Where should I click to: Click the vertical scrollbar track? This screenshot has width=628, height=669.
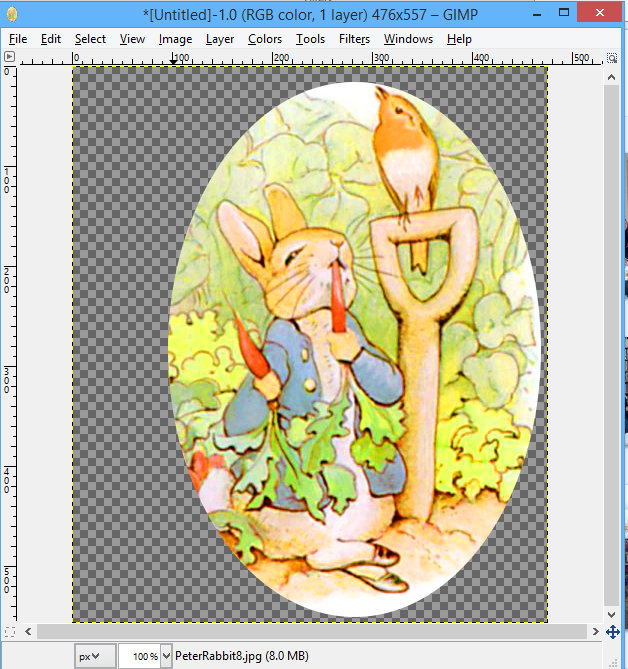click(x=611, y=345)
